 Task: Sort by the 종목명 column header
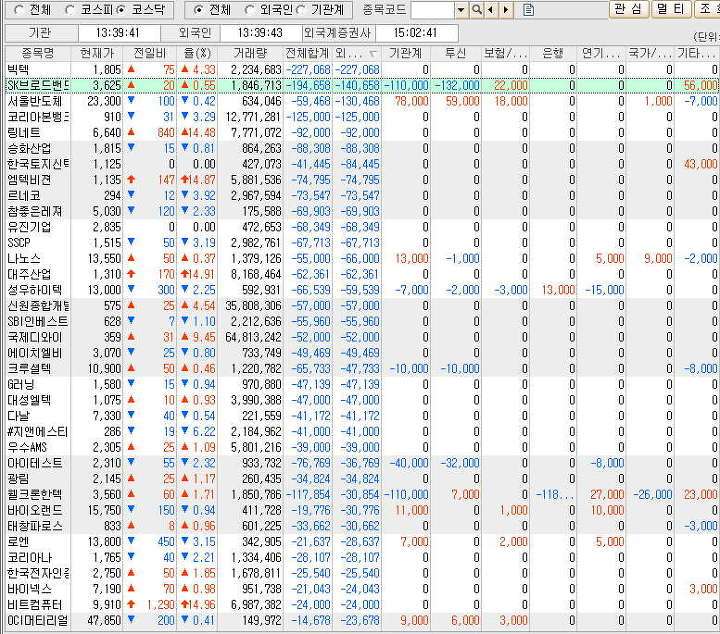tap(38, 53)
